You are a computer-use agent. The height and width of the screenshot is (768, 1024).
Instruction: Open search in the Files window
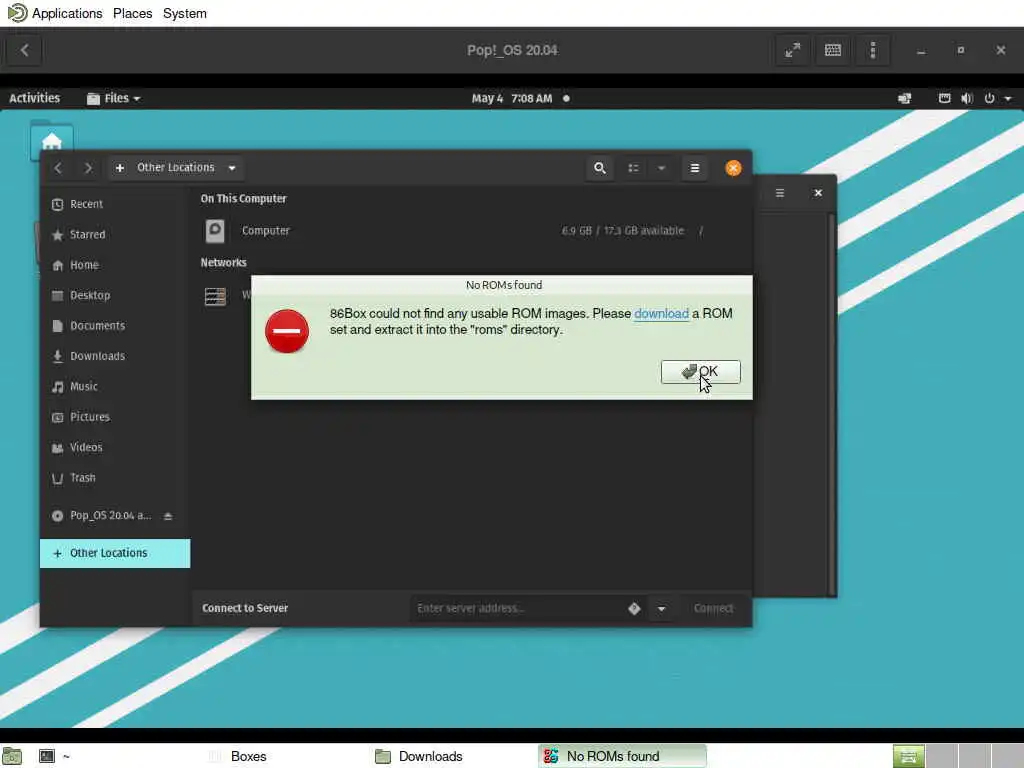600,168
